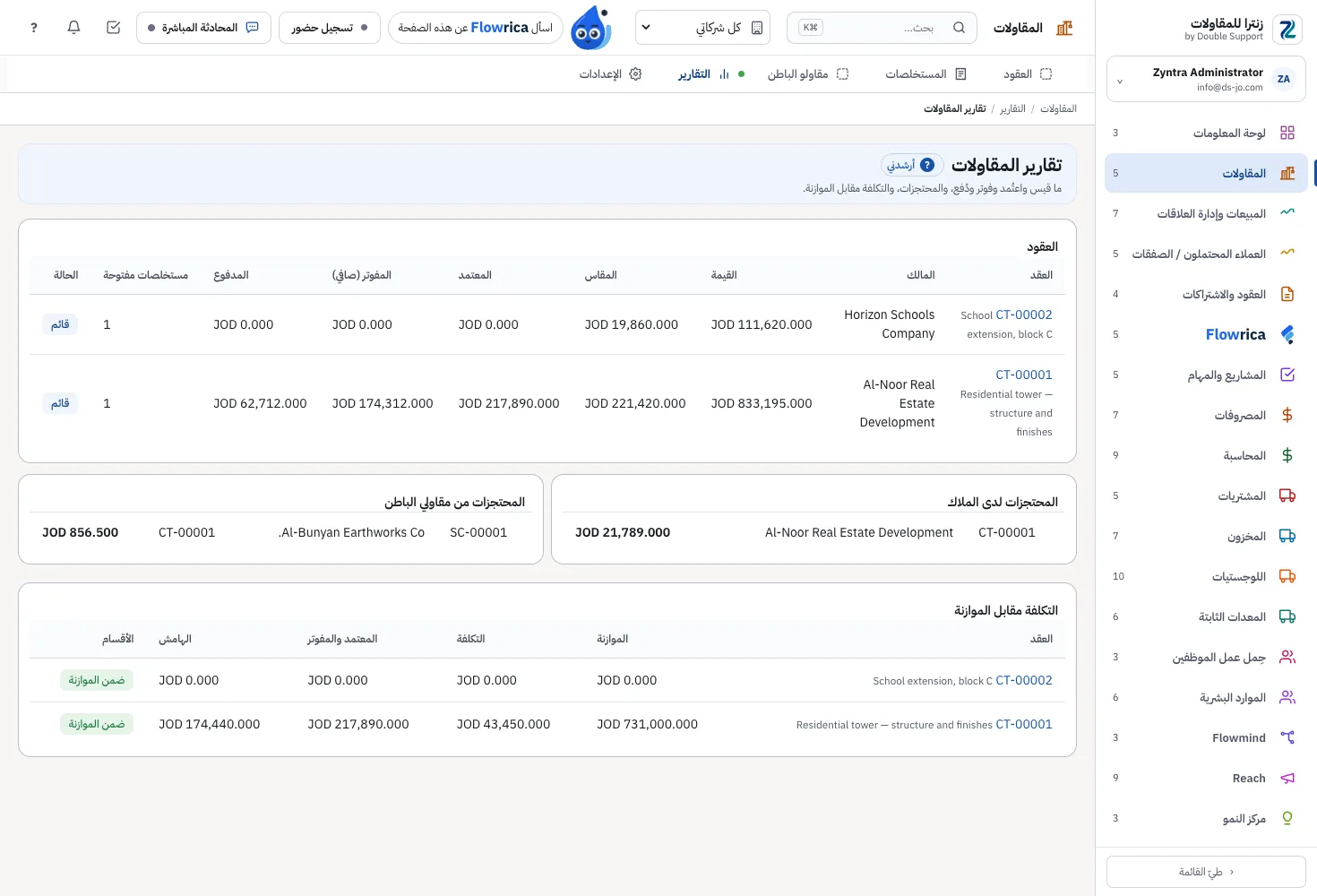Click the dashboard grid icon in sidebar
The width and height of the screenshot is (1317, 896).
tap(1287, 133)
